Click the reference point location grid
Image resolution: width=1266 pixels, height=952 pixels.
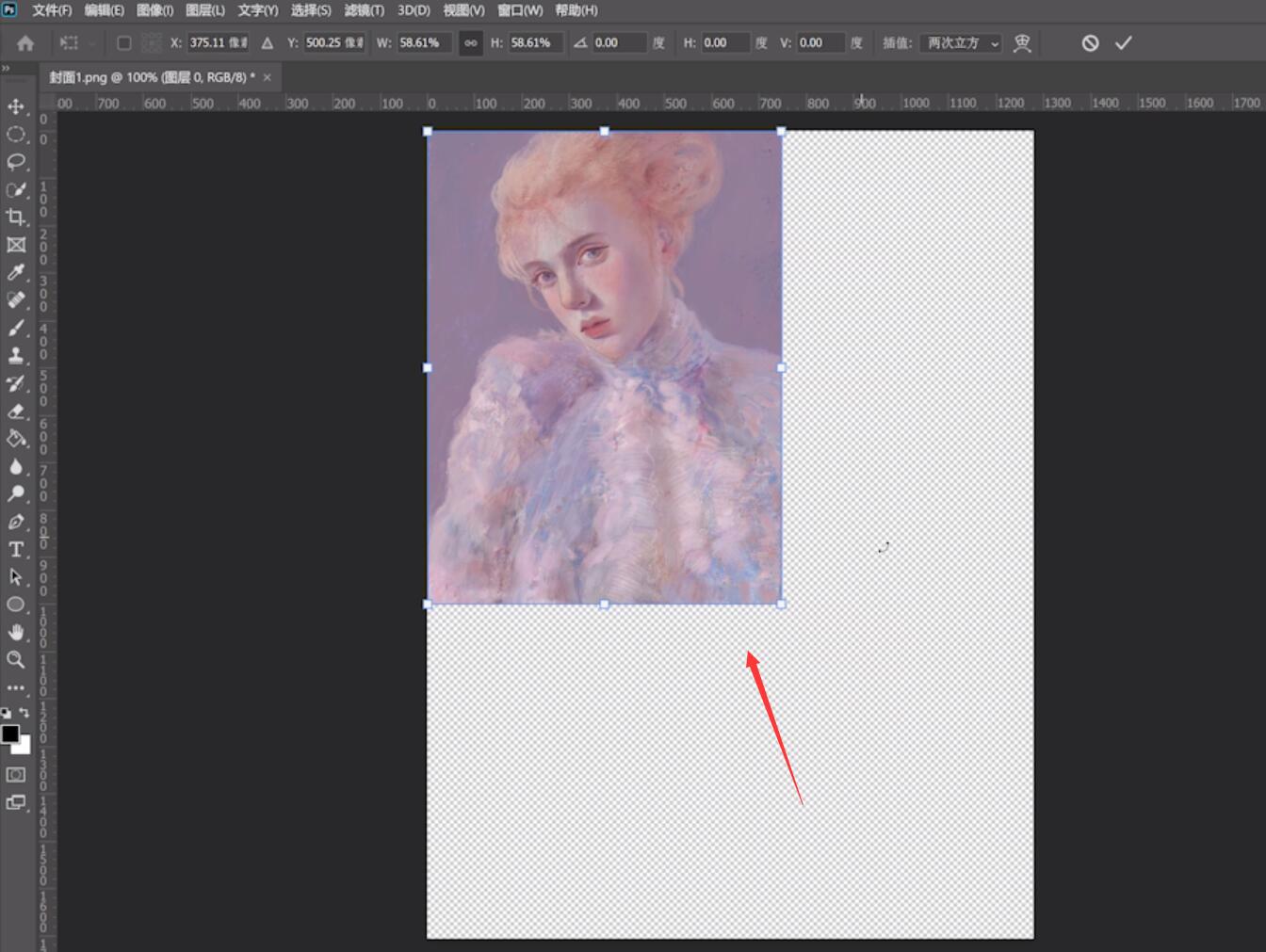click(152, 43)
